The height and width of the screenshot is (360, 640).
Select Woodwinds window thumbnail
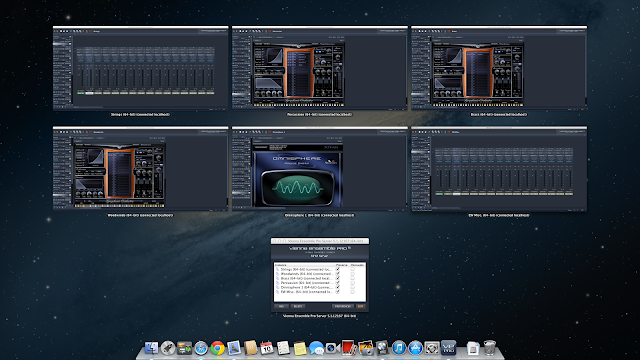click(x=140, y=169)
